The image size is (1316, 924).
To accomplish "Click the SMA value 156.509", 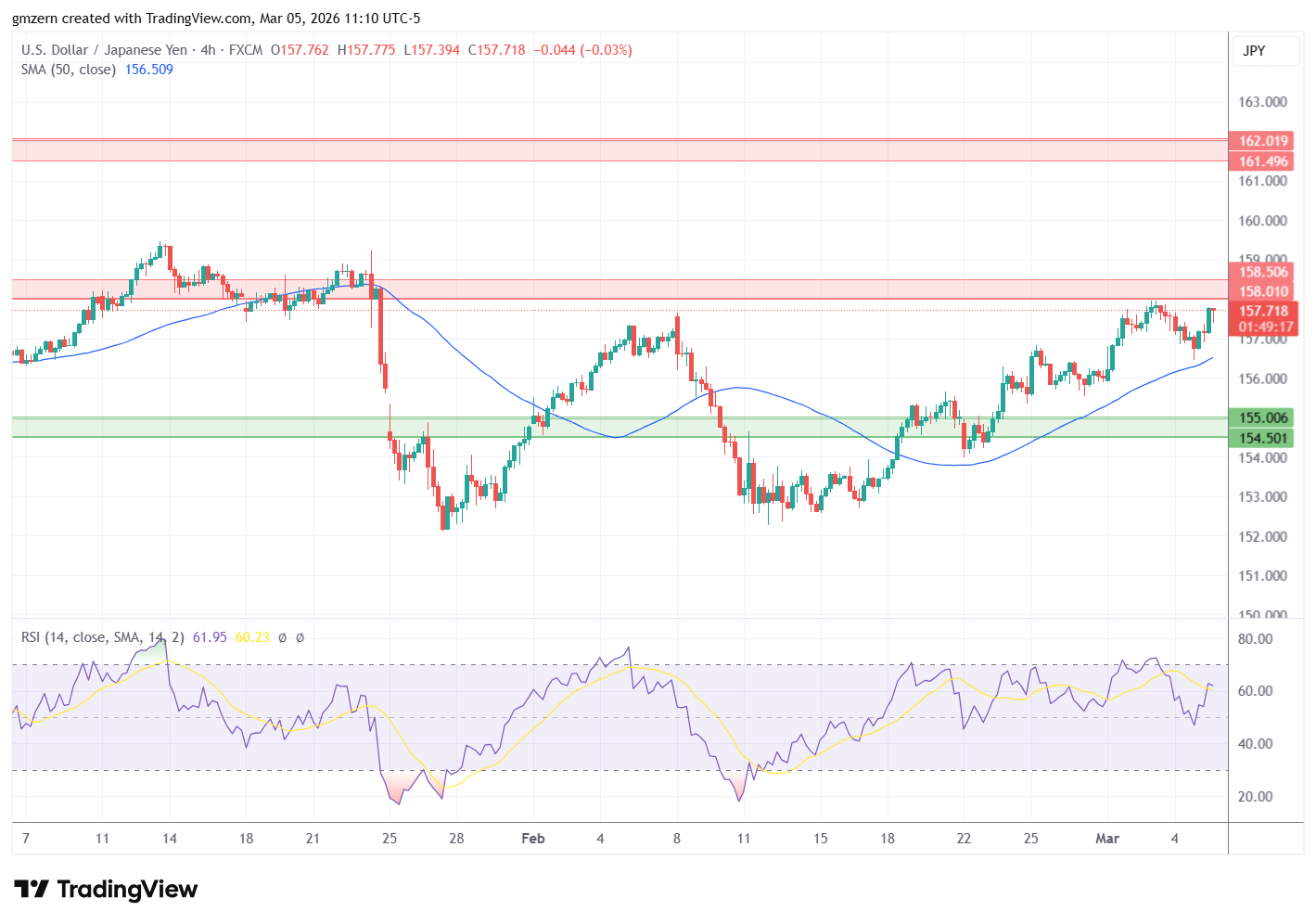I will click(148, 70).
